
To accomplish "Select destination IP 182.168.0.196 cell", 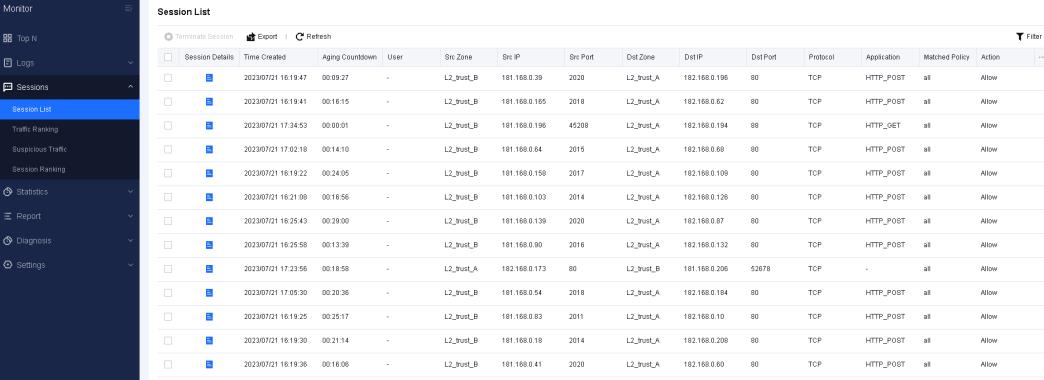I will click(706, 78).
